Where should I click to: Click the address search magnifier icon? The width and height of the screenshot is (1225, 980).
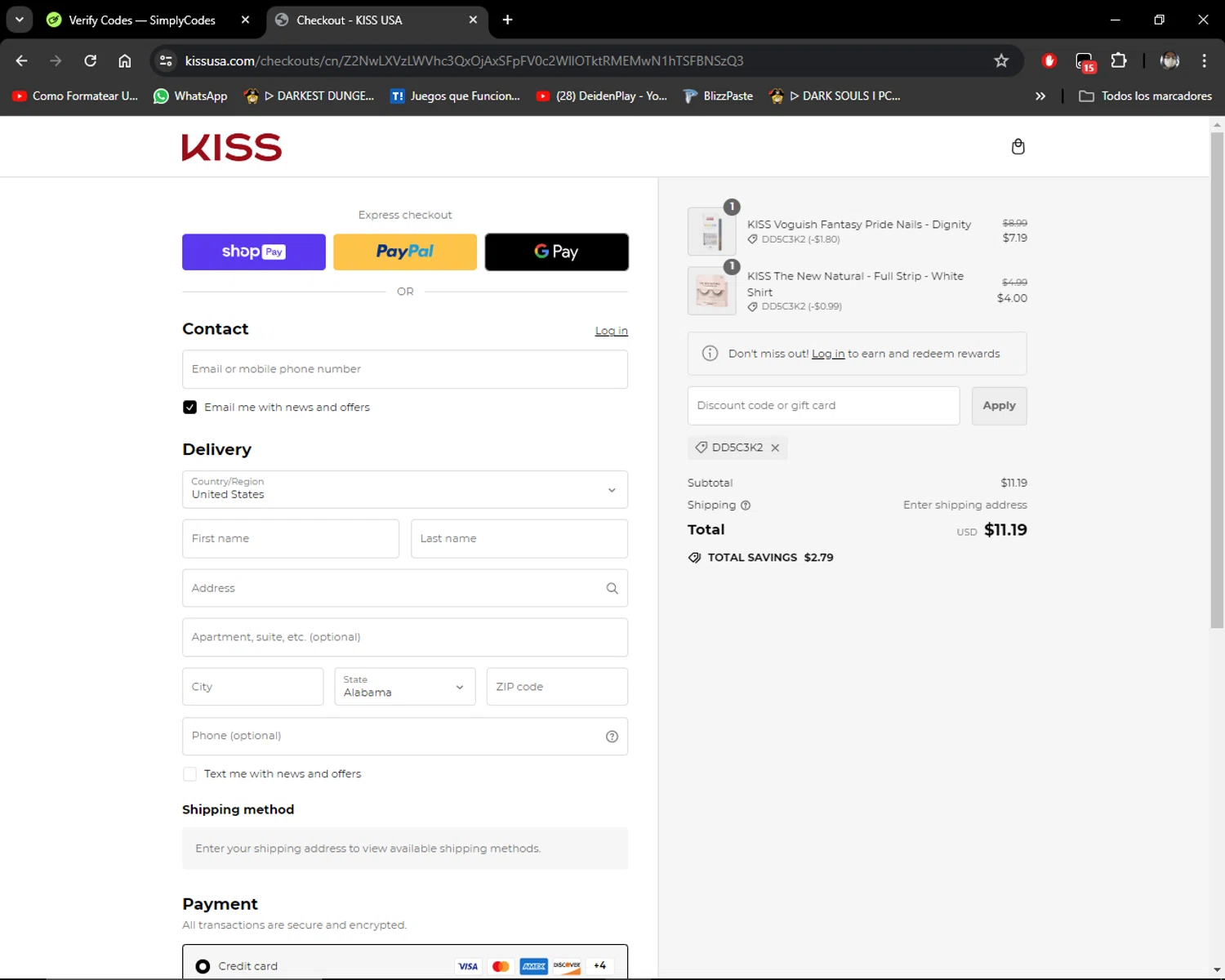(x=612, y=588)
